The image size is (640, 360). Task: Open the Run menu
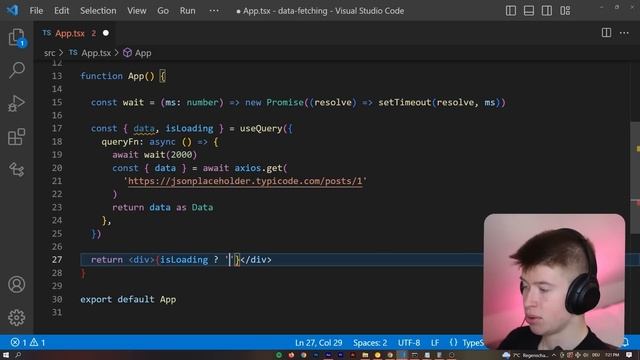[x=187, y=11]
